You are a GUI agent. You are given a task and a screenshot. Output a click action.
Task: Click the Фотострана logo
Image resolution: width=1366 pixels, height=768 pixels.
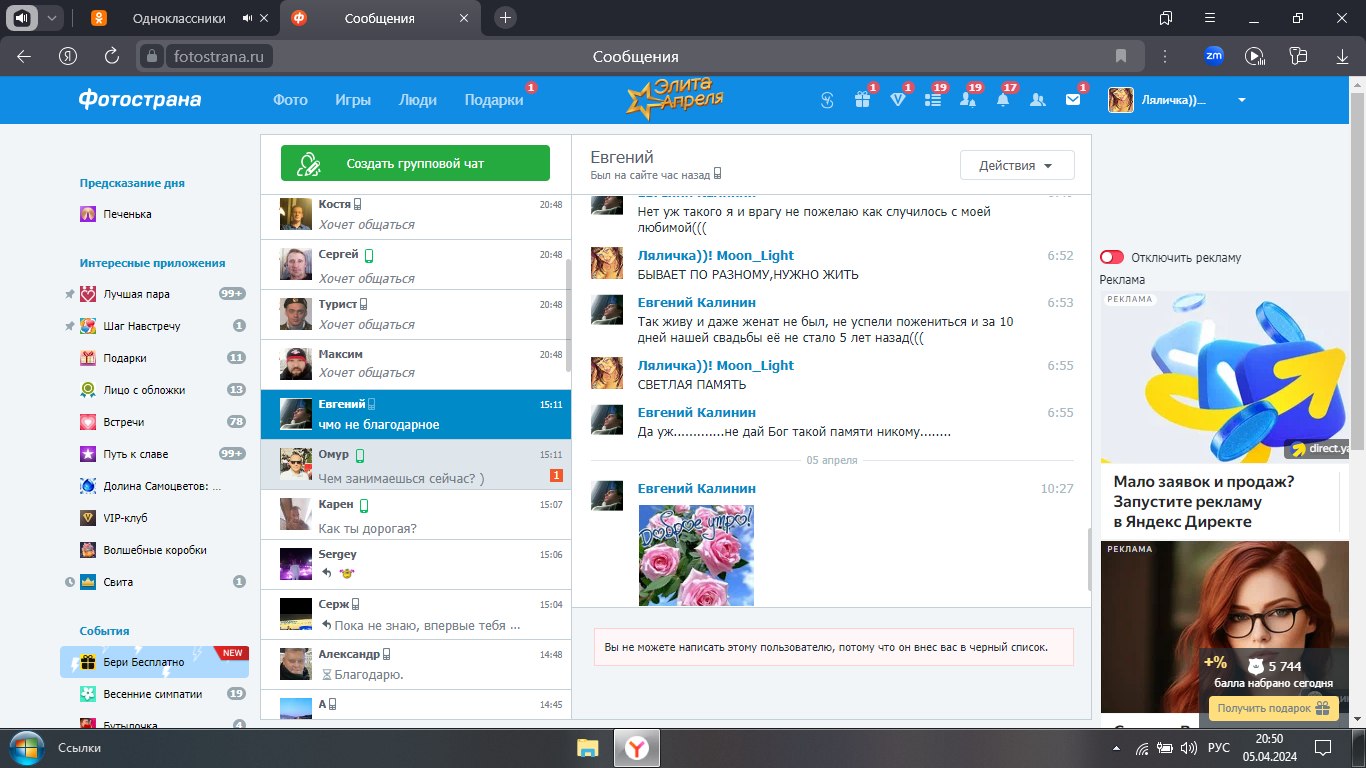(x=140, y=99)
